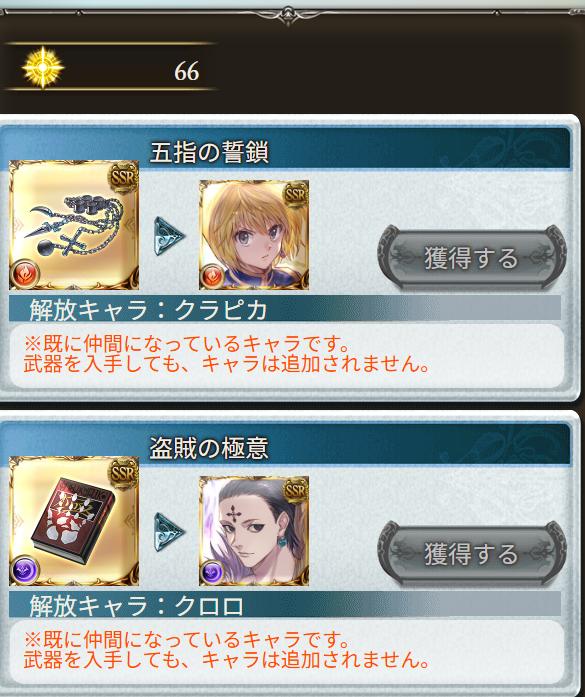Click the 66 currency count
The image size is (585, 697).
coord(187,71)
